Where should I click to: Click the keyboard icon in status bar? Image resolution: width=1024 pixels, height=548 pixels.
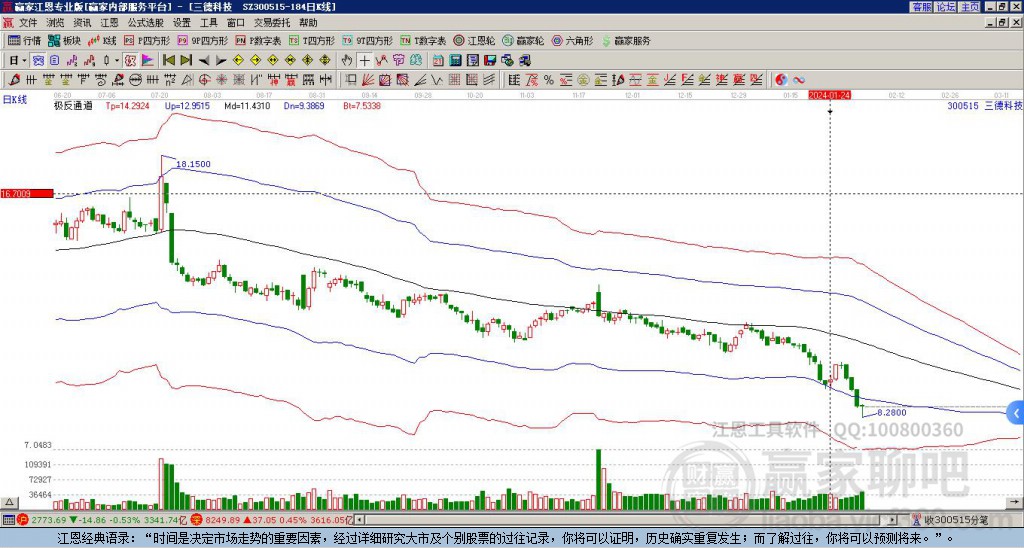[8, 520]
